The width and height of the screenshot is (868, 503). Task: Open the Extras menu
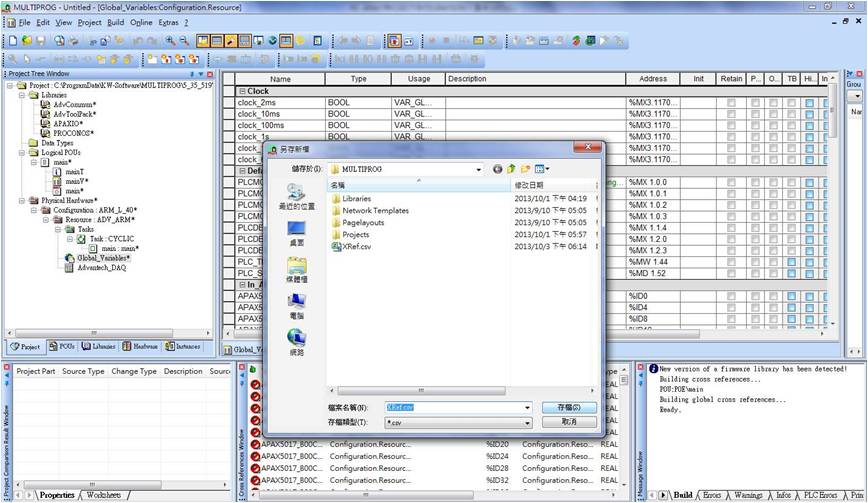click(x=168, y=23)
